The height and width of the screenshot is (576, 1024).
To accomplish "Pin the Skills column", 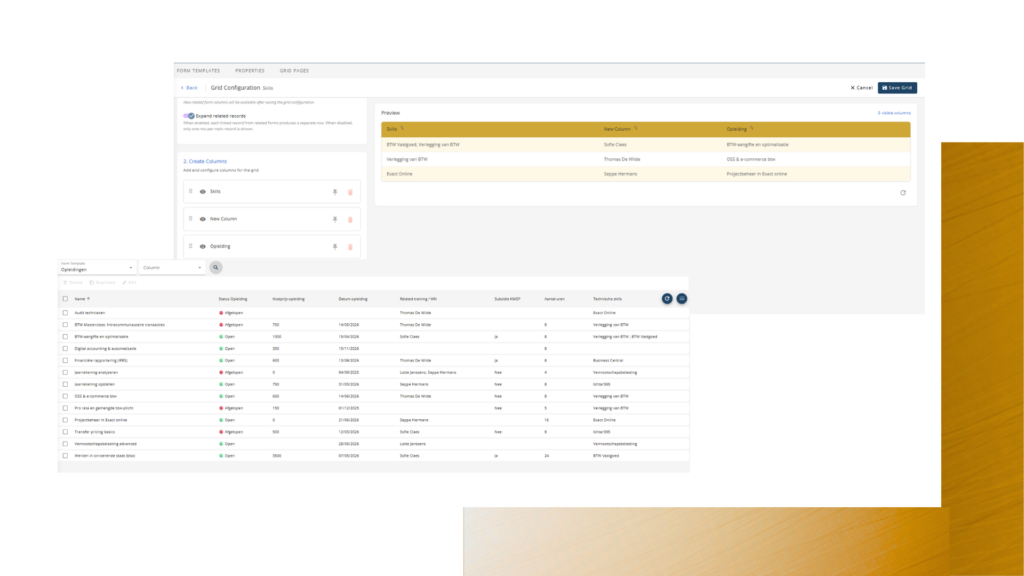I will [335, 192].
